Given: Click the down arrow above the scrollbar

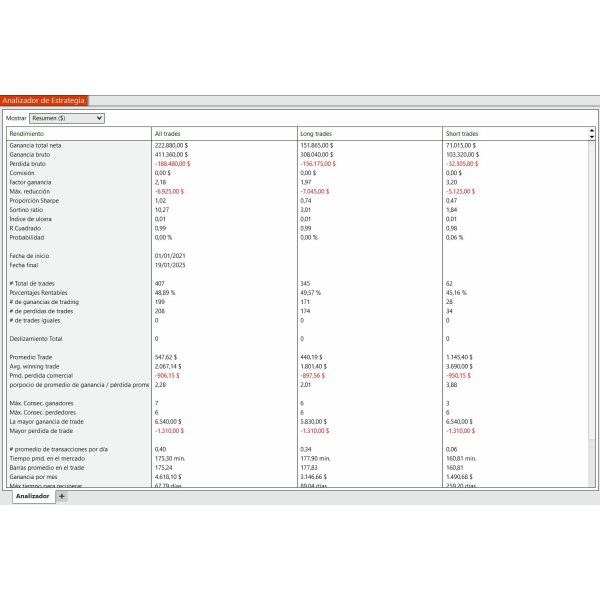Looking at the screenshot, I should [591, 136].
